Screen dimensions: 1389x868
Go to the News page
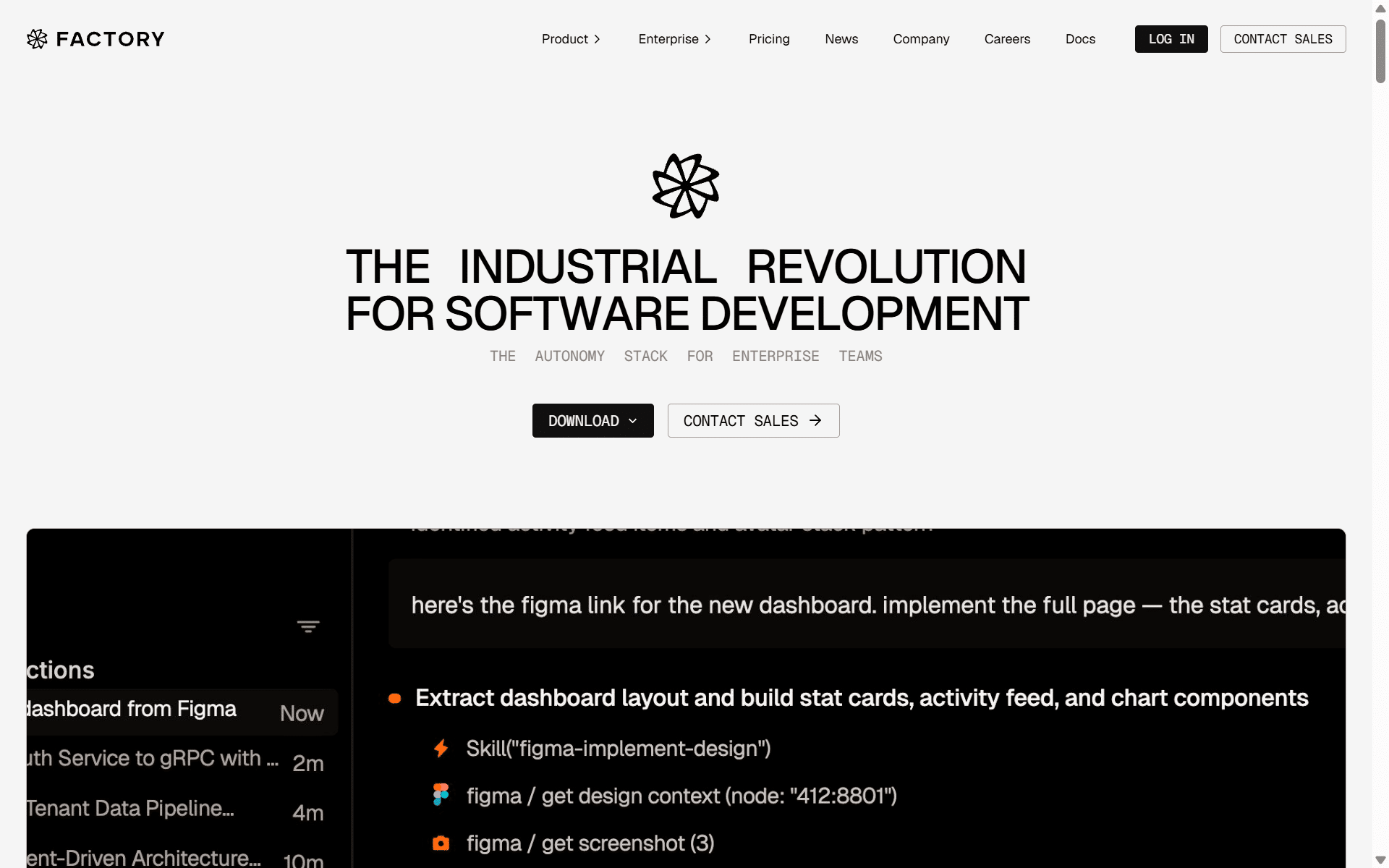[x=841, y=39]
